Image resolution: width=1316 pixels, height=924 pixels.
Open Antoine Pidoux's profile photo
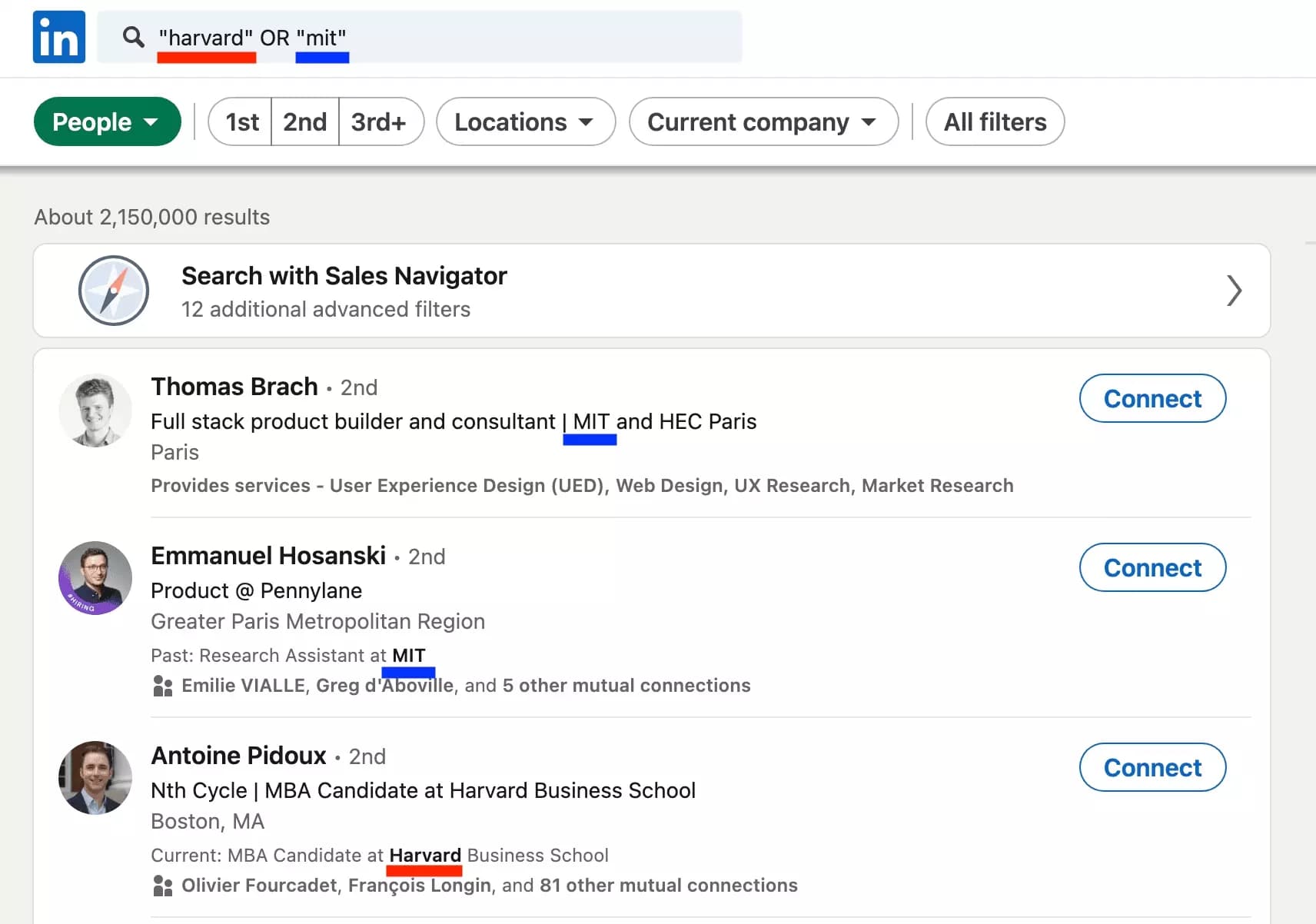tap(95, 778)
